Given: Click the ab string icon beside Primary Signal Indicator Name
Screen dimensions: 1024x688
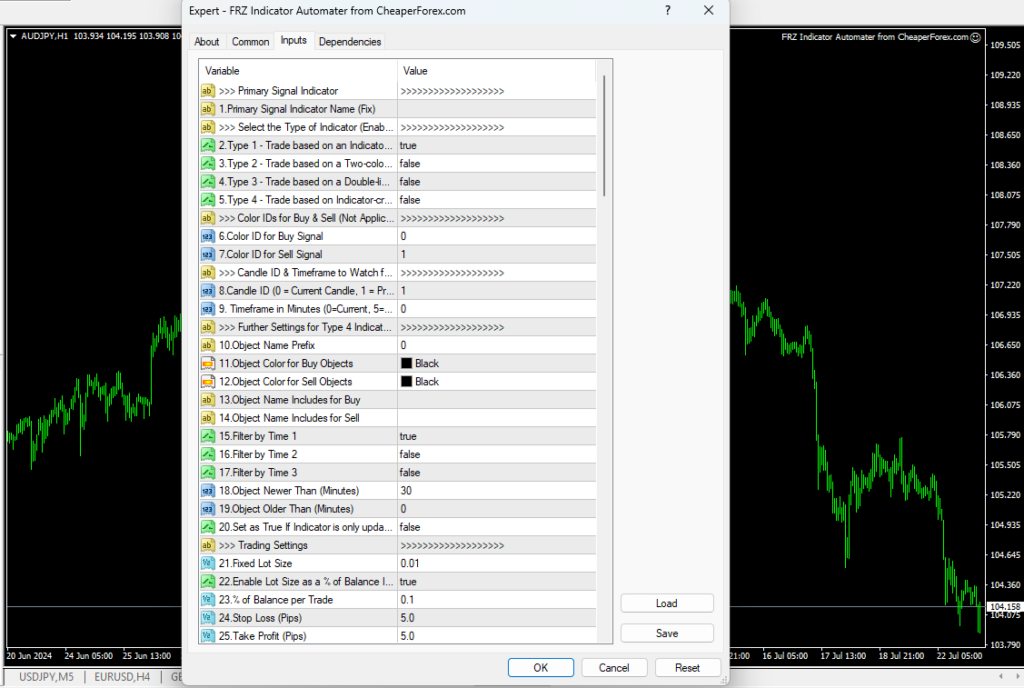Looking at the screenshot, I should pos(207,108).
